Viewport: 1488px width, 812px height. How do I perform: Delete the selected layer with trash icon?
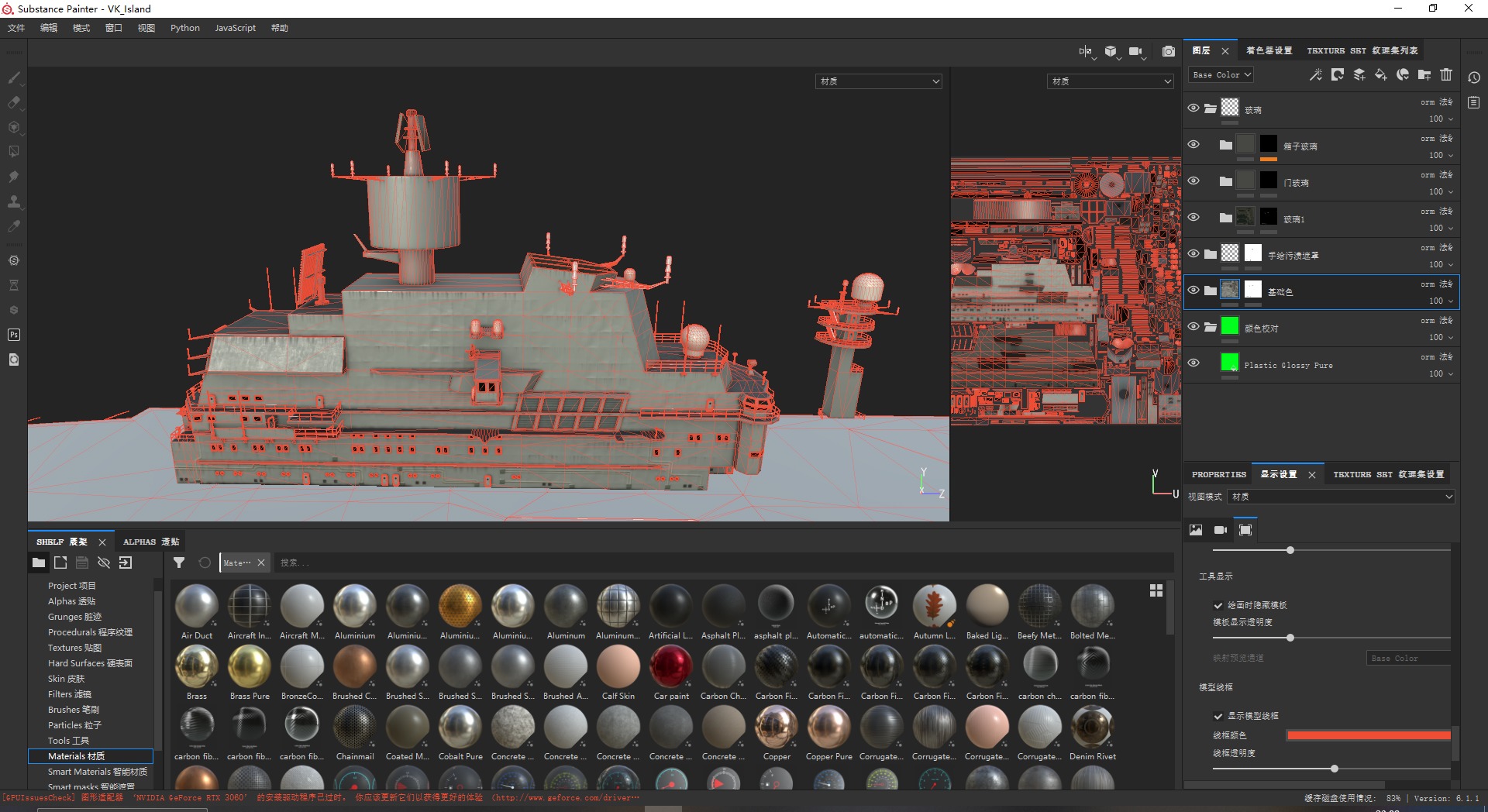(1446, 74)
